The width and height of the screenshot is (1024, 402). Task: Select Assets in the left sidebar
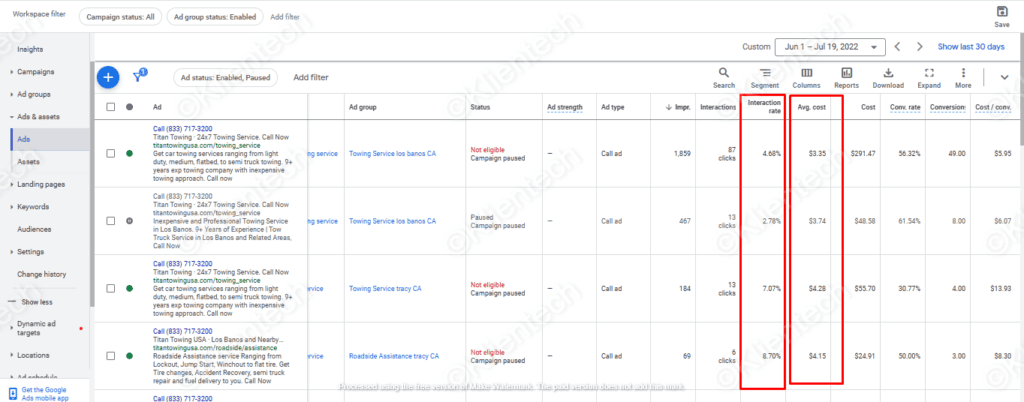pos(28,162)
